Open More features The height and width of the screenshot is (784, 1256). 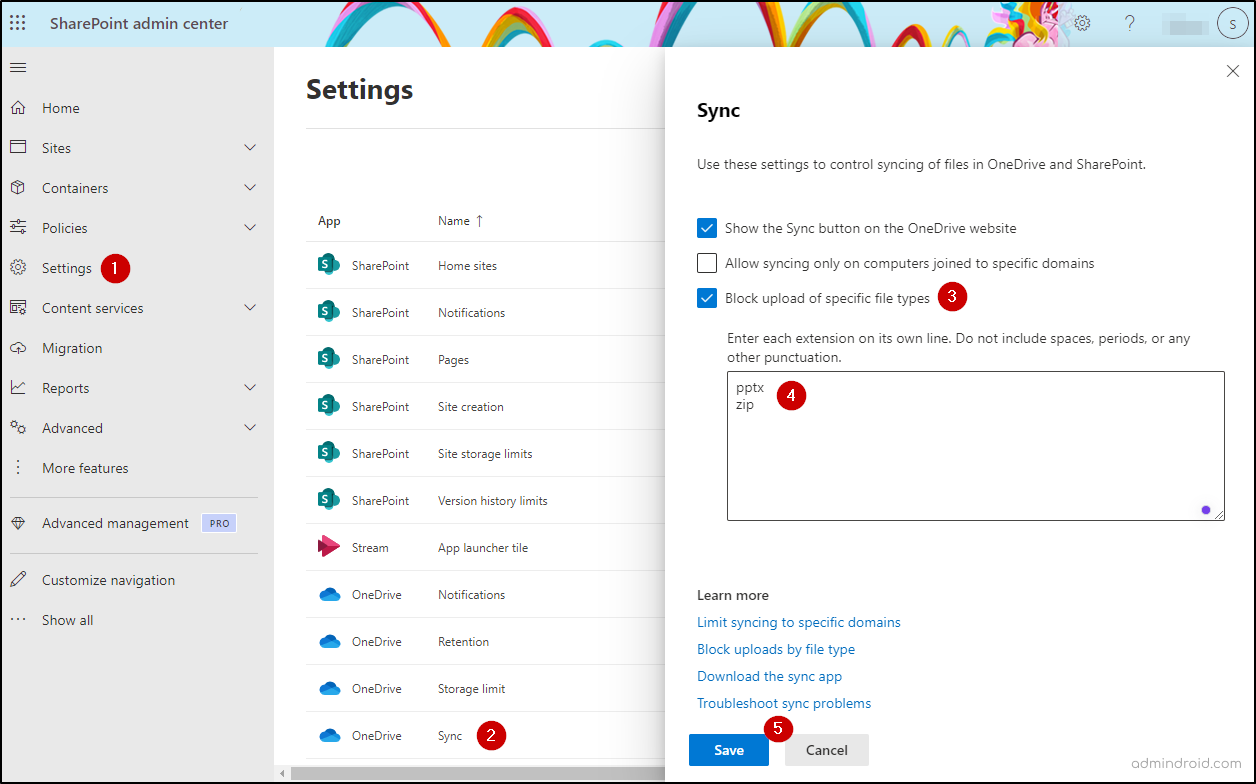[x=84, y=467]
